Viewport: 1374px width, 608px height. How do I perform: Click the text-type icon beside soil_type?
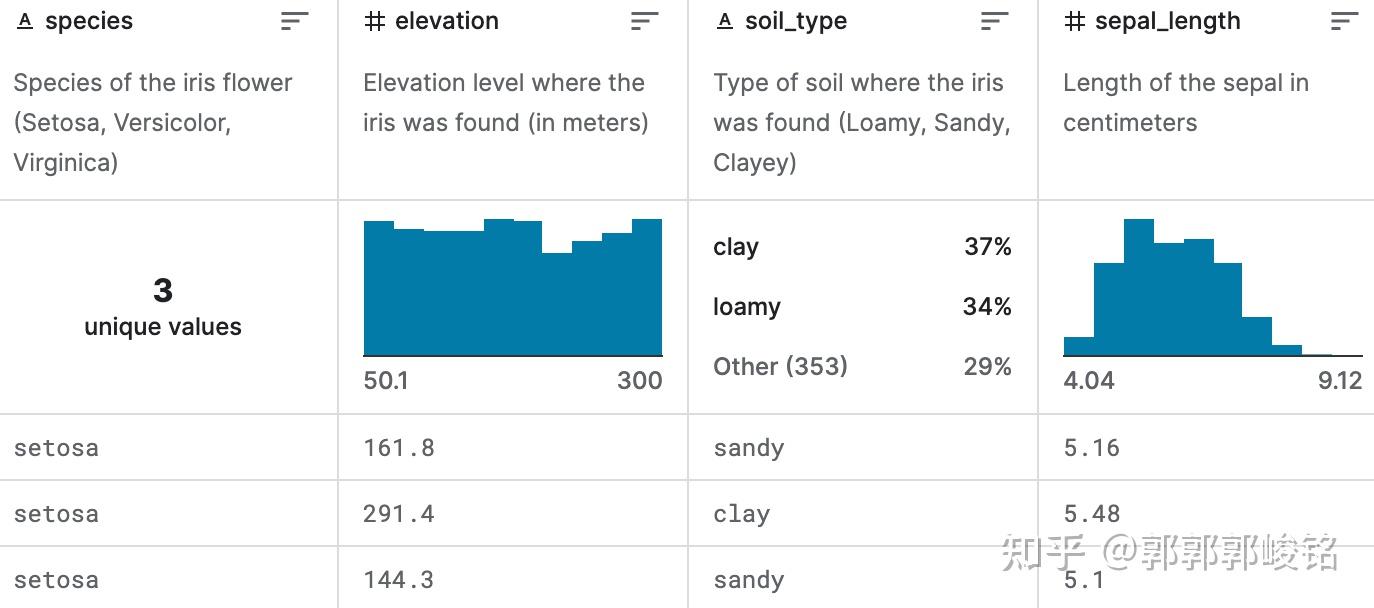pyautogui.click(x=725, y=21)
